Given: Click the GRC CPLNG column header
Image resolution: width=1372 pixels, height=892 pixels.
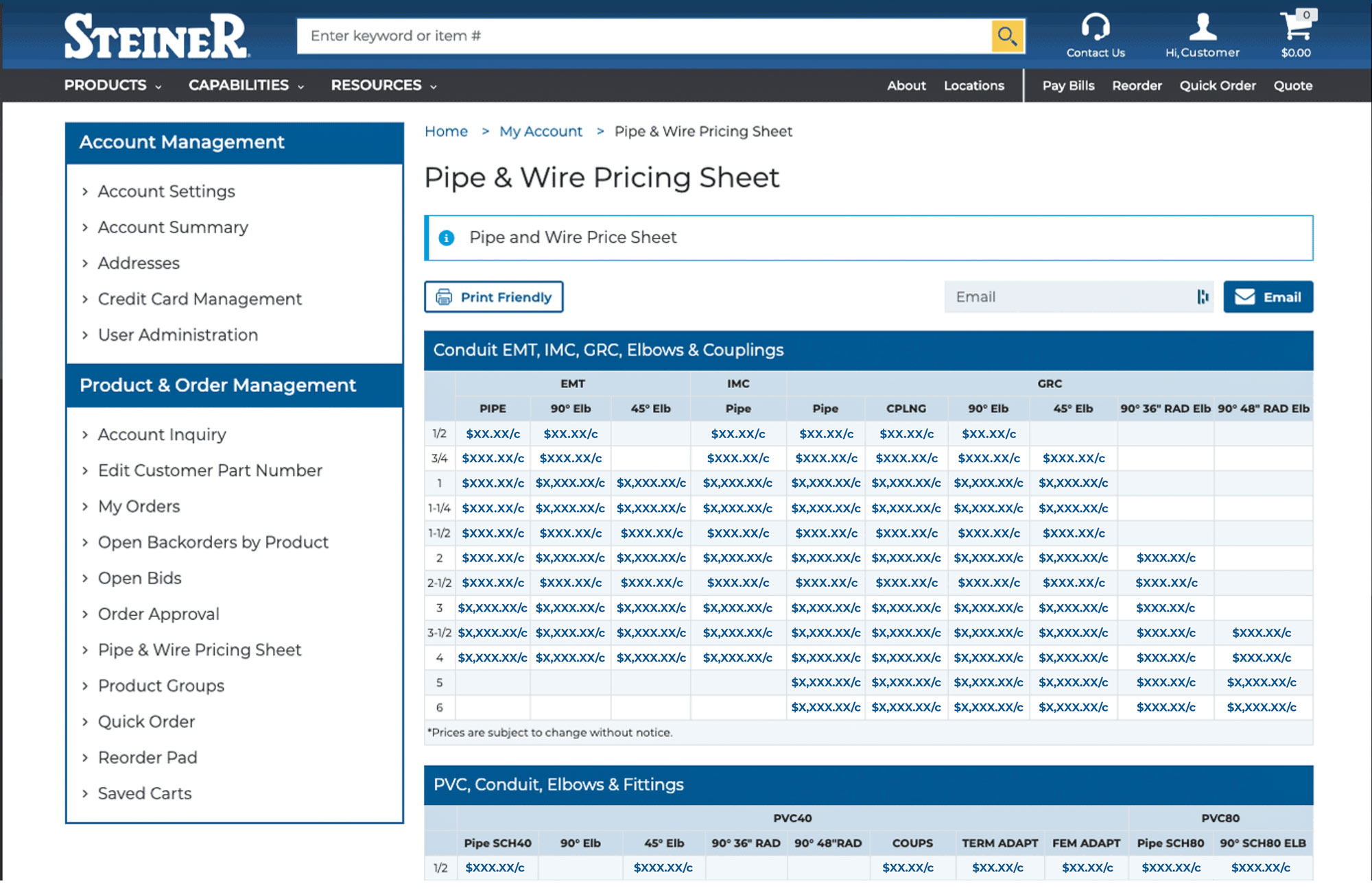Looking at the screenshot, I should pos(906,409).
